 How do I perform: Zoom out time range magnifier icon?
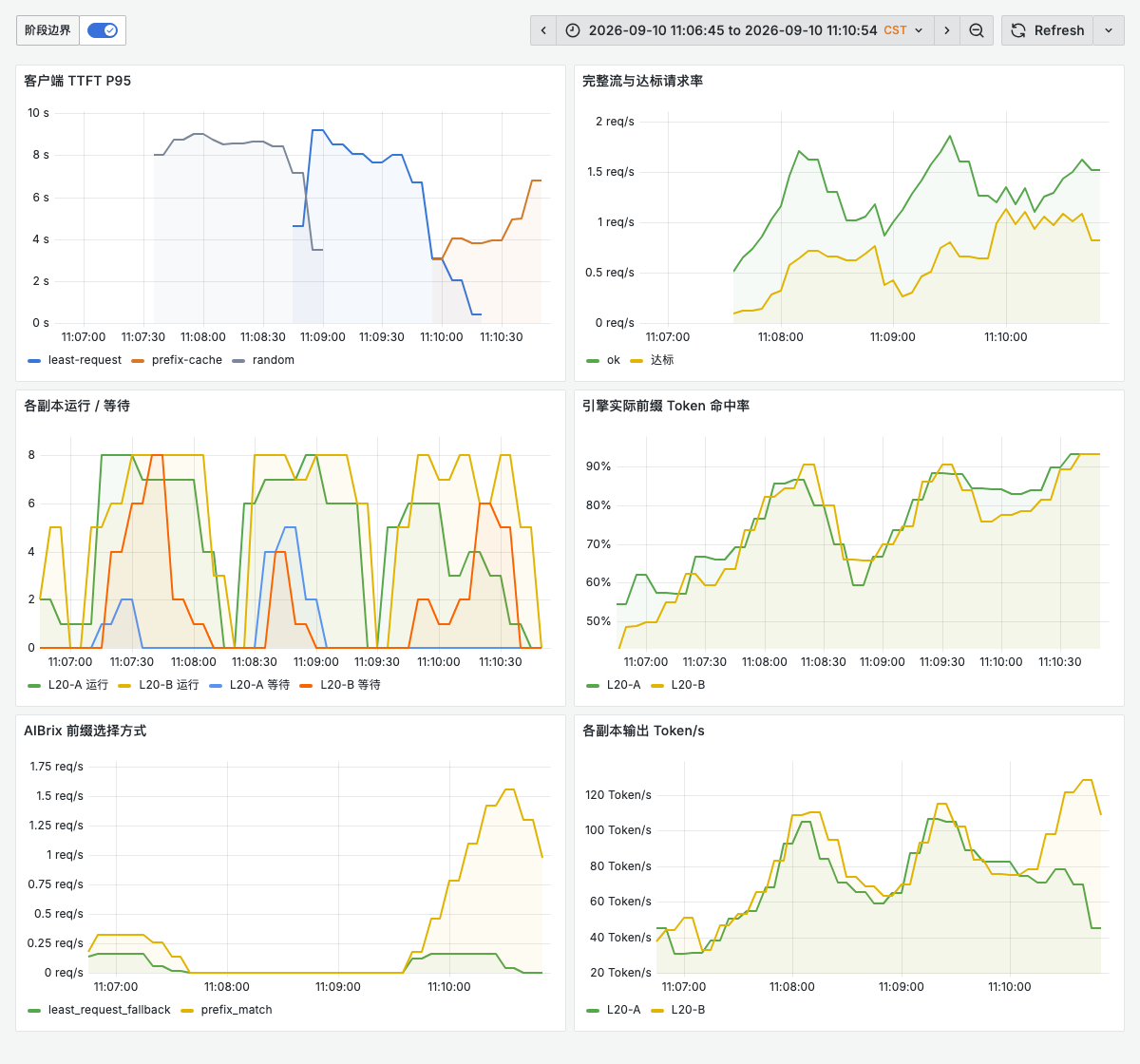click(977, 30)
